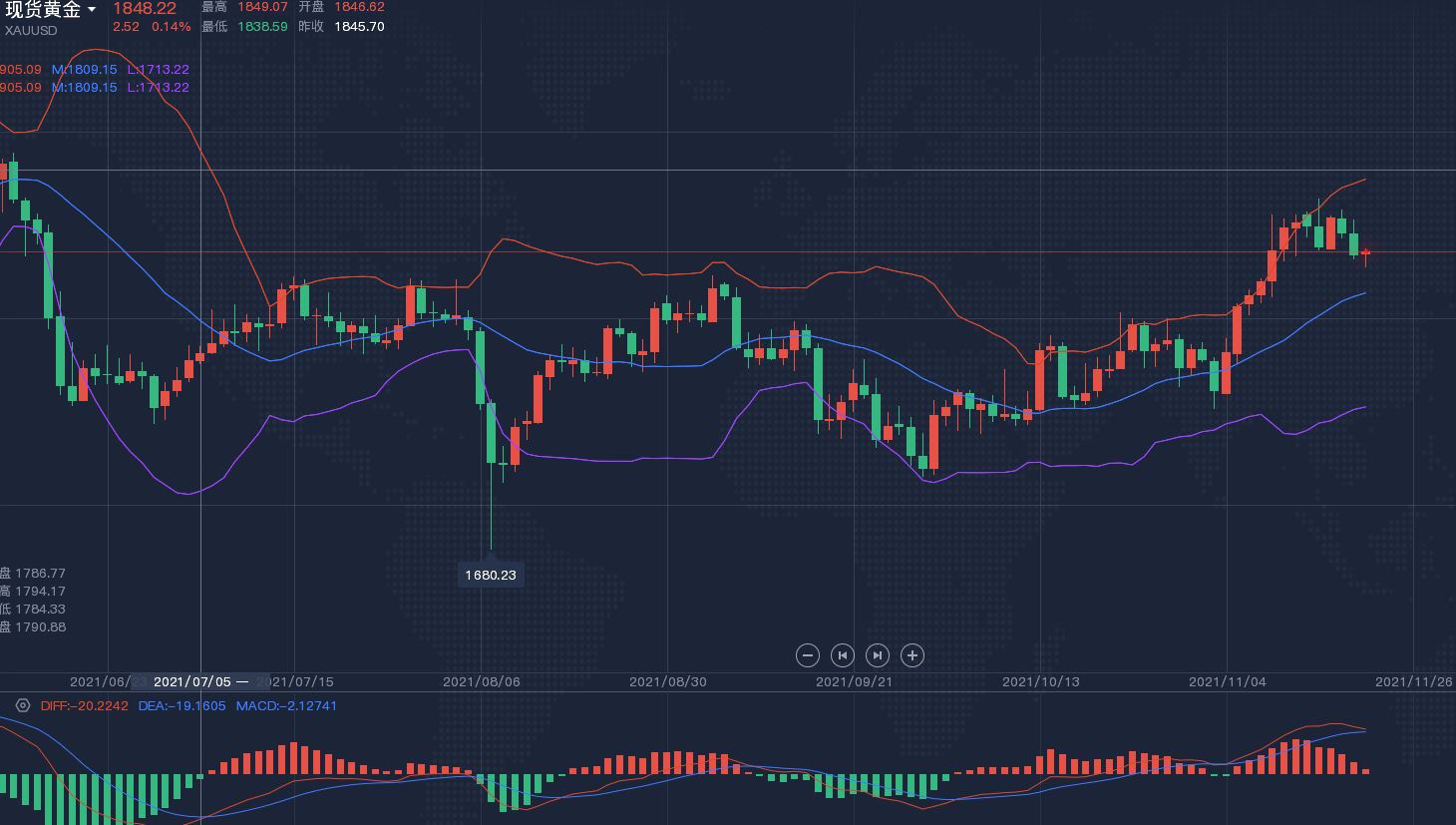Open MACD indicator settings hexagon icon
This screenshot has height=825, width=1456.
point(22,705)
